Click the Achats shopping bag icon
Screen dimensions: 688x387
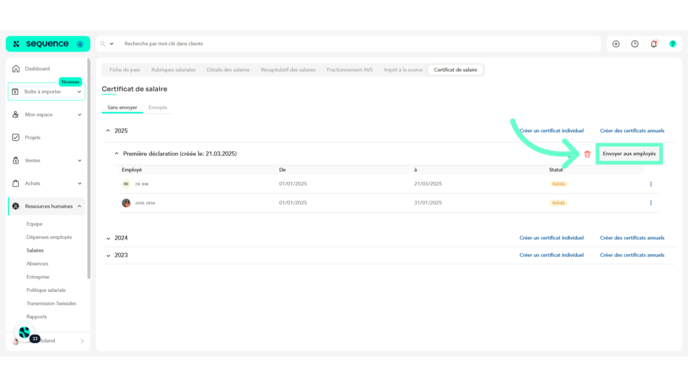[16, 183]
